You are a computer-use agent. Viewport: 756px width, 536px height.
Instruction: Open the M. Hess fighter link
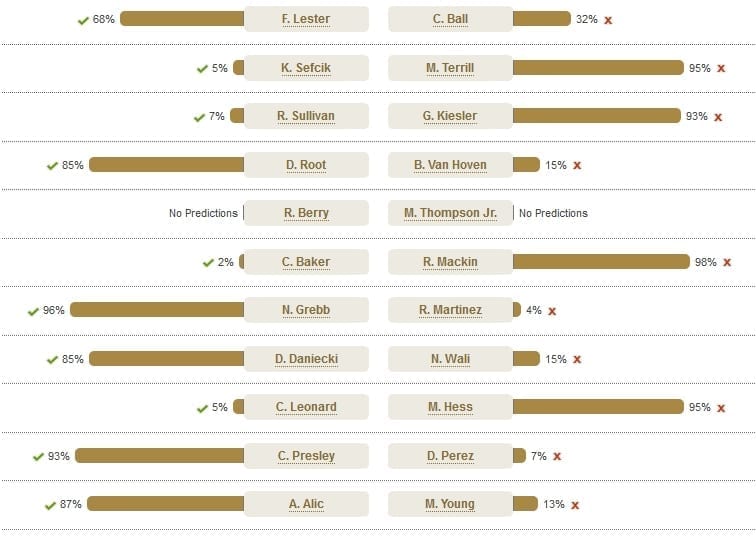click(x=450, y=407)
